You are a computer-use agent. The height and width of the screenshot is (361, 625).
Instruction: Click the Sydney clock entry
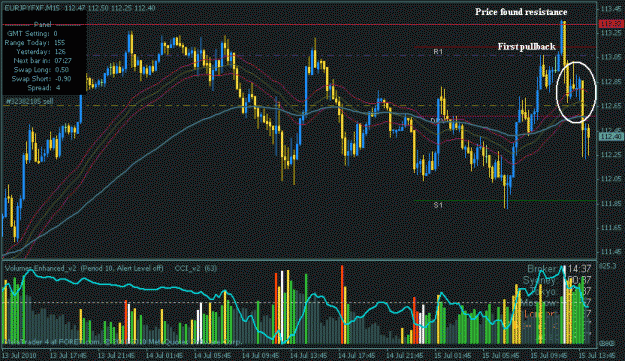click(x=557, y=281)
